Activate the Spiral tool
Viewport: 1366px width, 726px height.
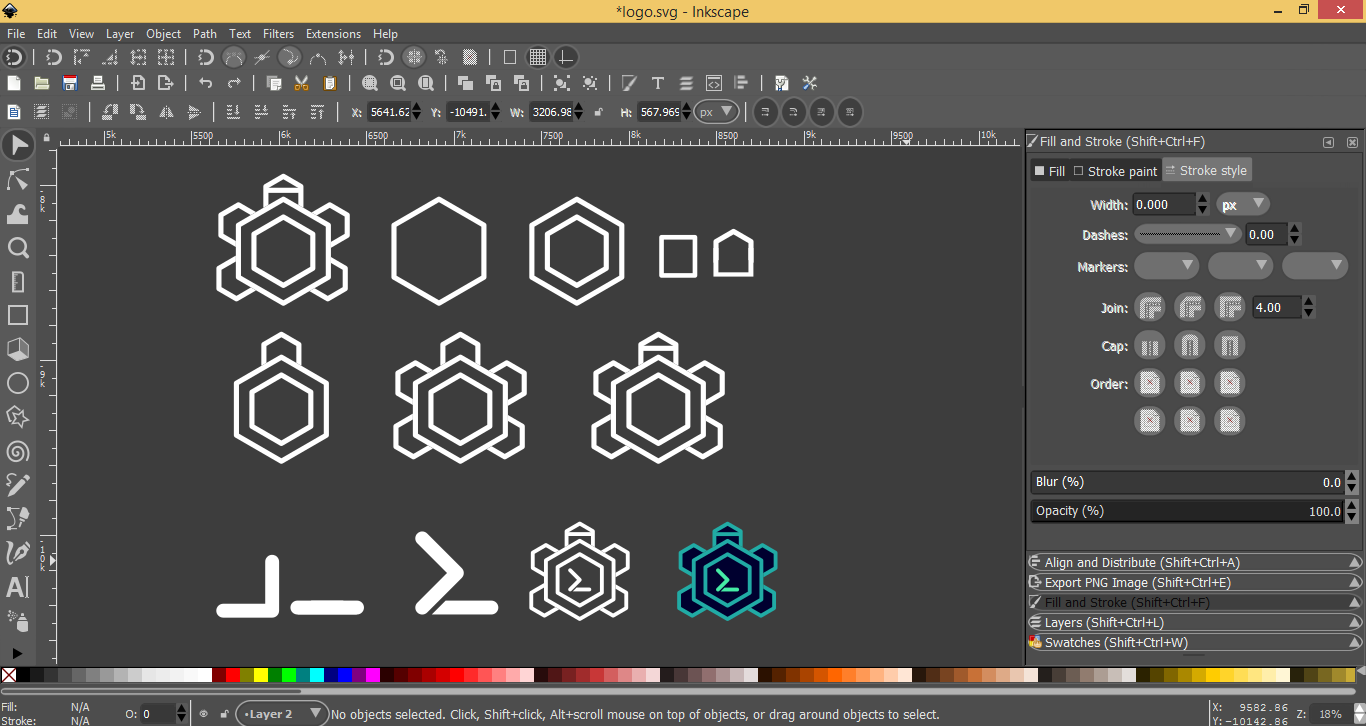click(x=17, y=451)
